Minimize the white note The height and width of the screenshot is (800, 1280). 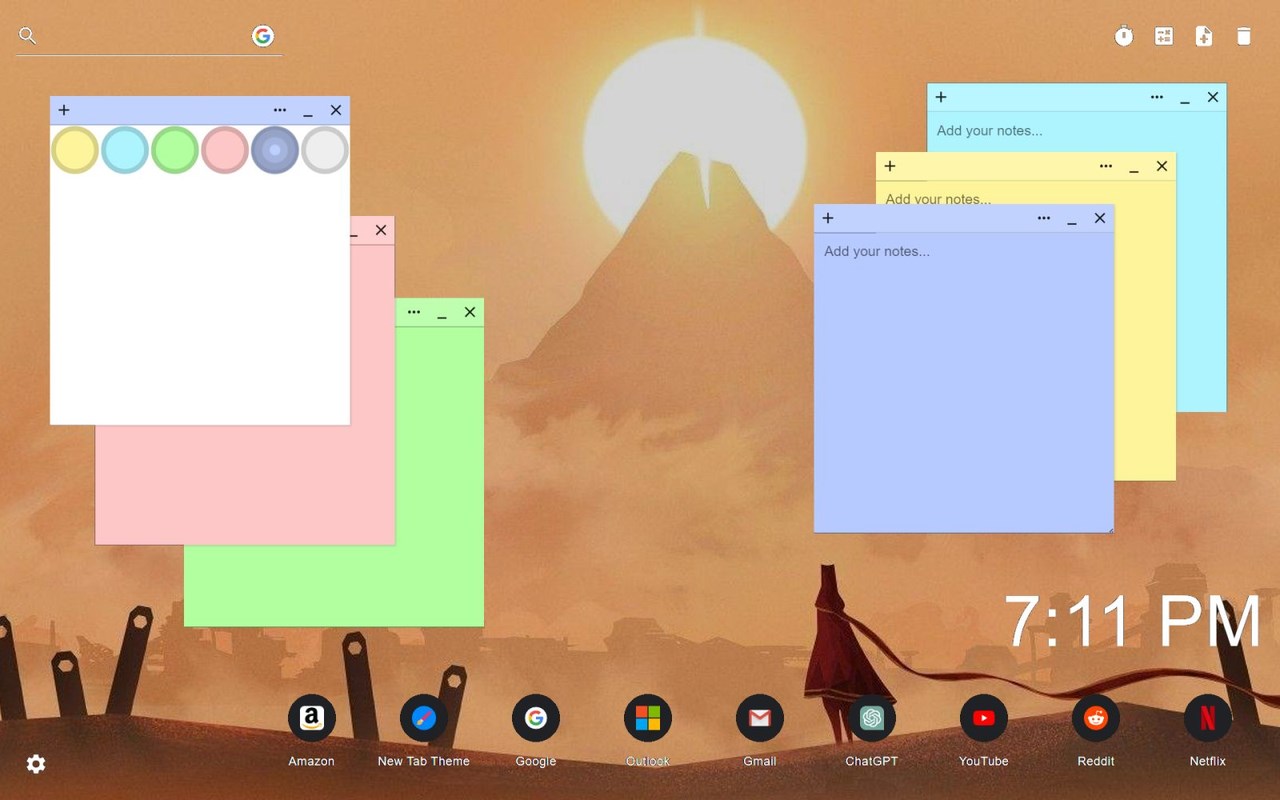pos(308,112)
